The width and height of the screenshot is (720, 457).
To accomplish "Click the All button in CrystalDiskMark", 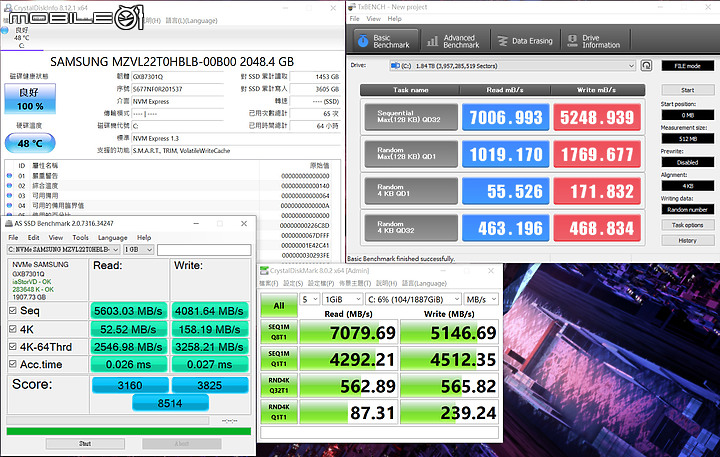I will [x=279, y=306].
